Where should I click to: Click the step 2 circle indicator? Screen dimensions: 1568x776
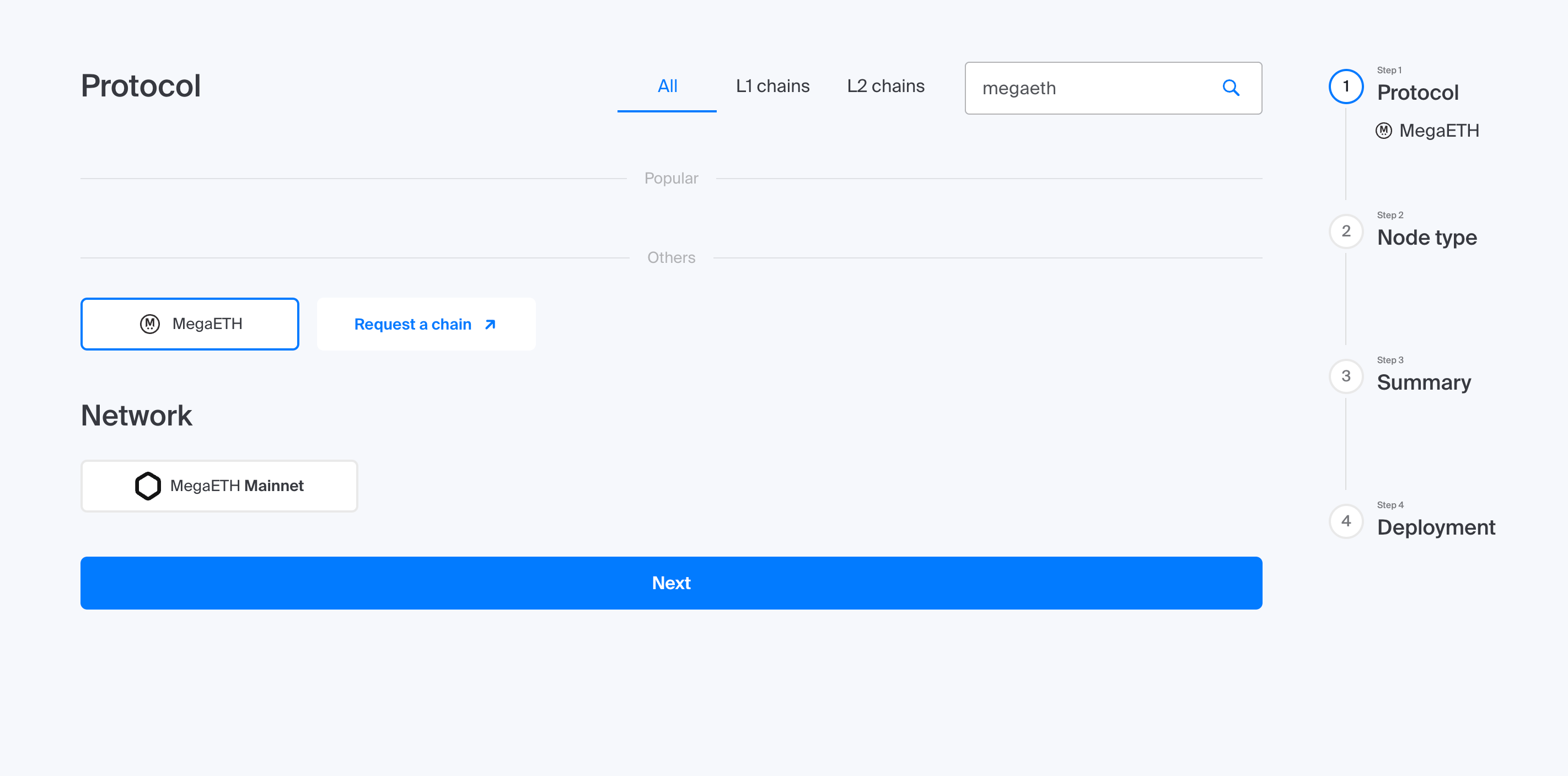[1345, 231]
